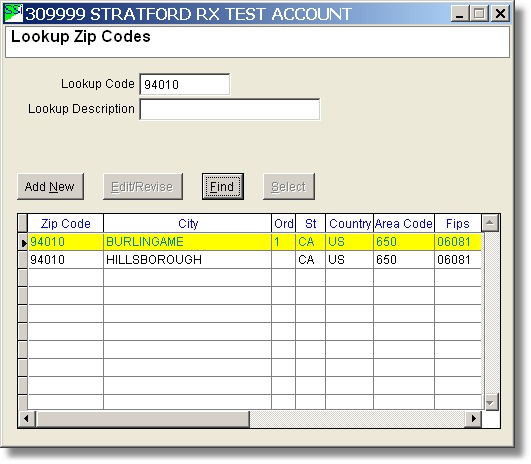Screen dimensions: 531x464
Task: Maximize the Stratford RX window
Action: click(x=479, y=14)
